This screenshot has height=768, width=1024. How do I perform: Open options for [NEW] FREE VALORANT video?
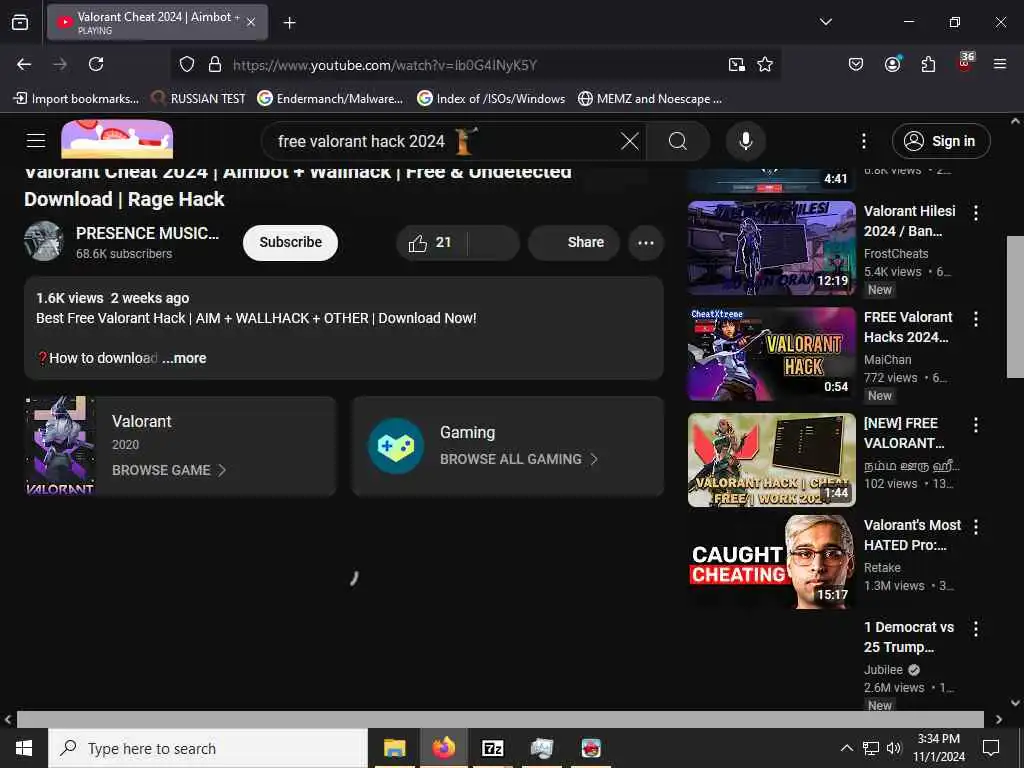[x=976, y=425]
